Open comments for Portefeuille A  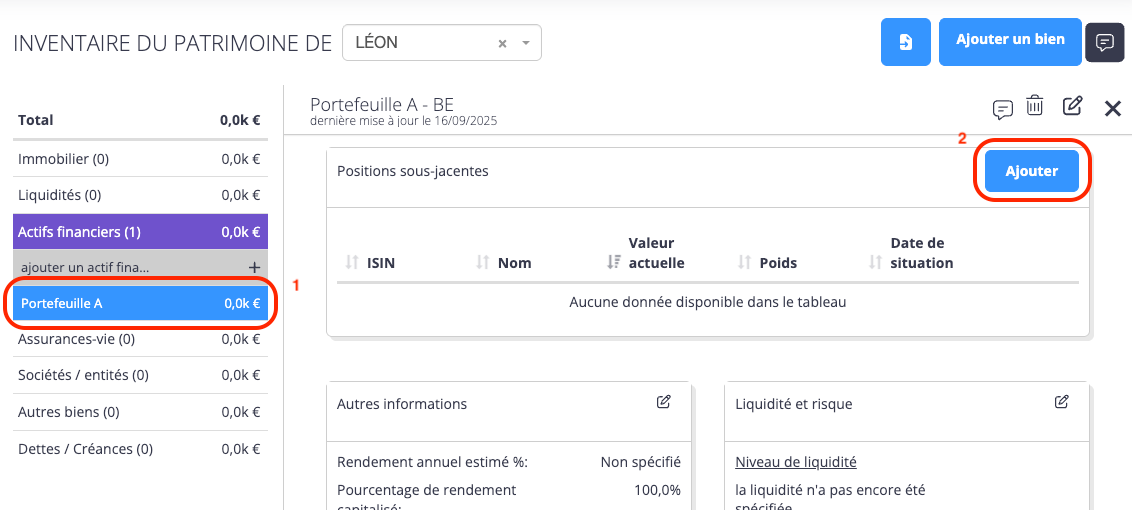coord(1002,108)
